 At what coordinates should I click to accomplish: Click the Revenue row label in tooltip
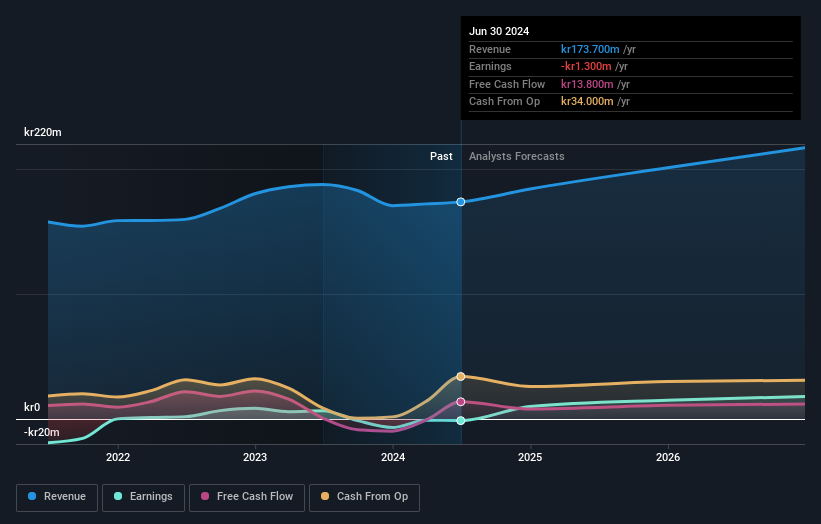(490, 49)
